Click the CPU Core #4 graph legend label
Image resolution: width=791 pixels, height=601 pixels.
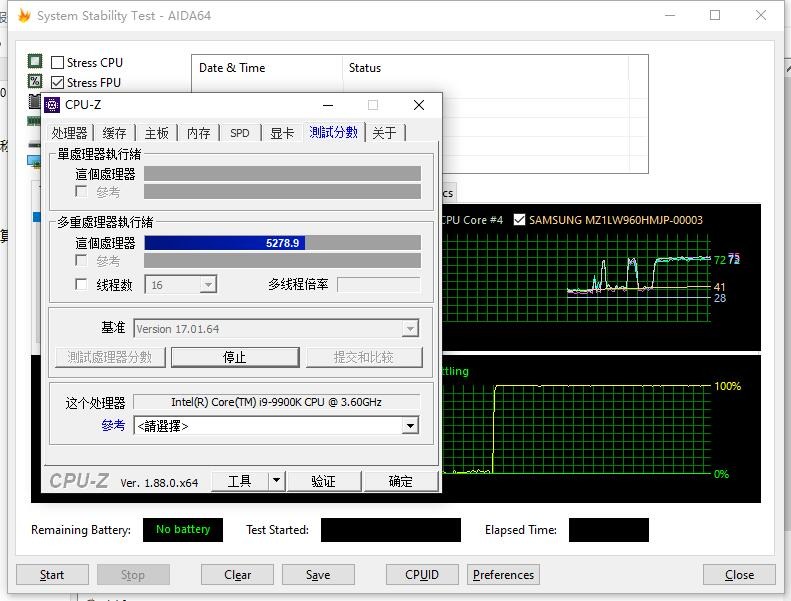473,220
